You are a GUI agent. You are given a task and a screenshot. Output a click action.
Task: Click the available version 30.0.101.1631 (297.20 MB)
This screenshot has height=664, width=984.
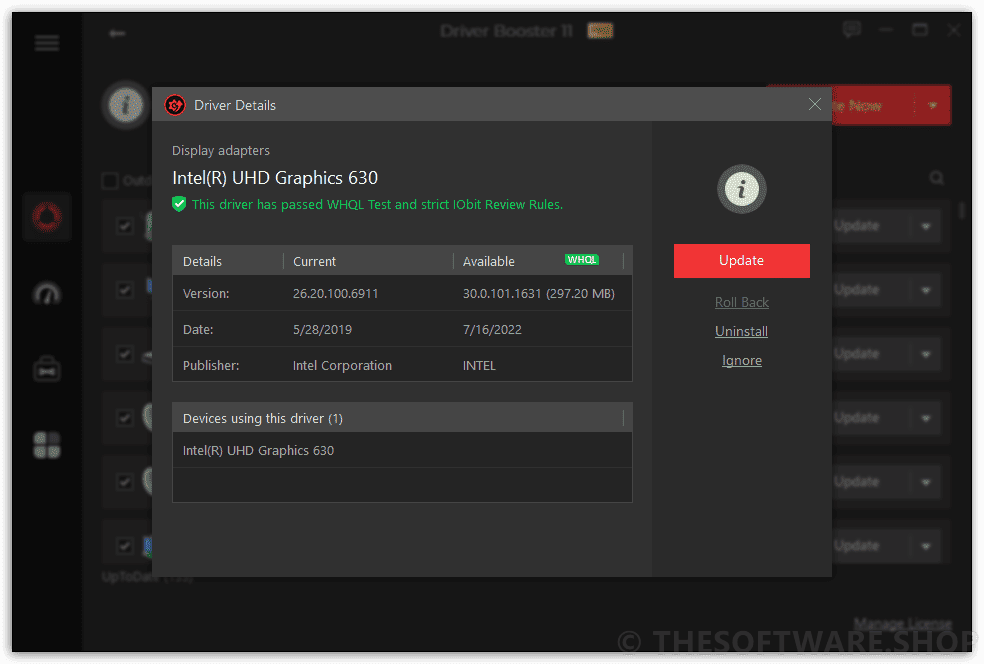(x=539, y=294)
